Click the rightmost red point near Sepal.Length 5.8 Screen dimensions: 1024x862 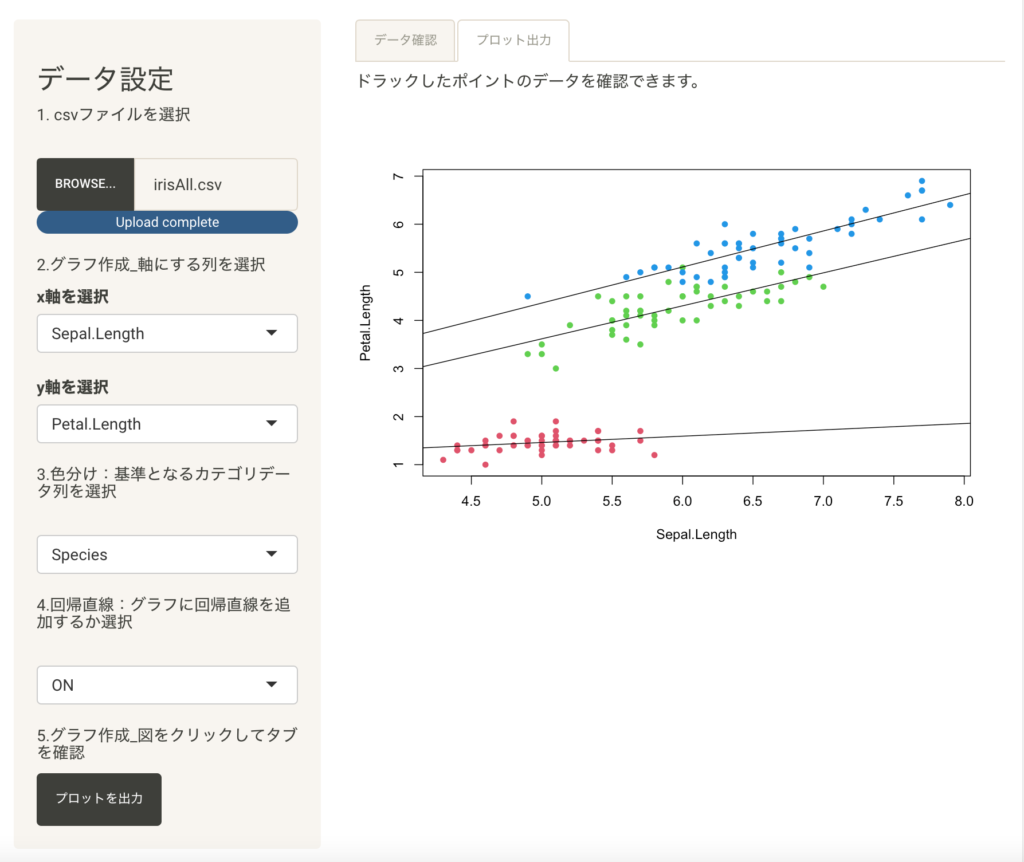(654, 455)
